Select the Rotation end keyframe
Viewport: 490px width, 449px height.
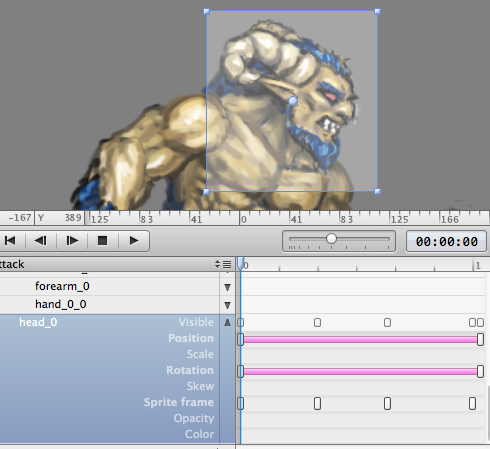480,371
